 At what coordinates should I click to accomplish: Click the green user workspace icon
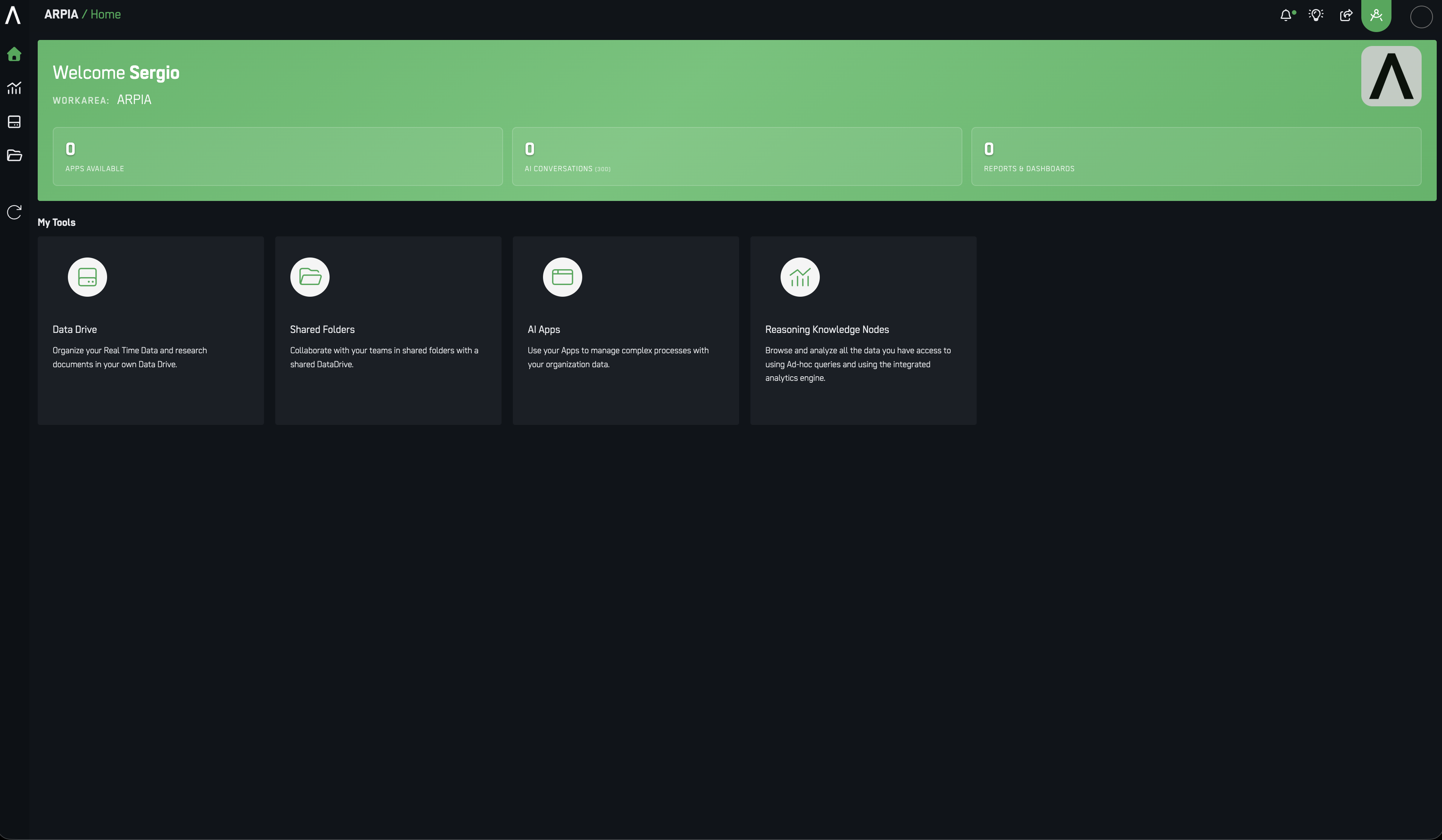tap(1376, 15)
